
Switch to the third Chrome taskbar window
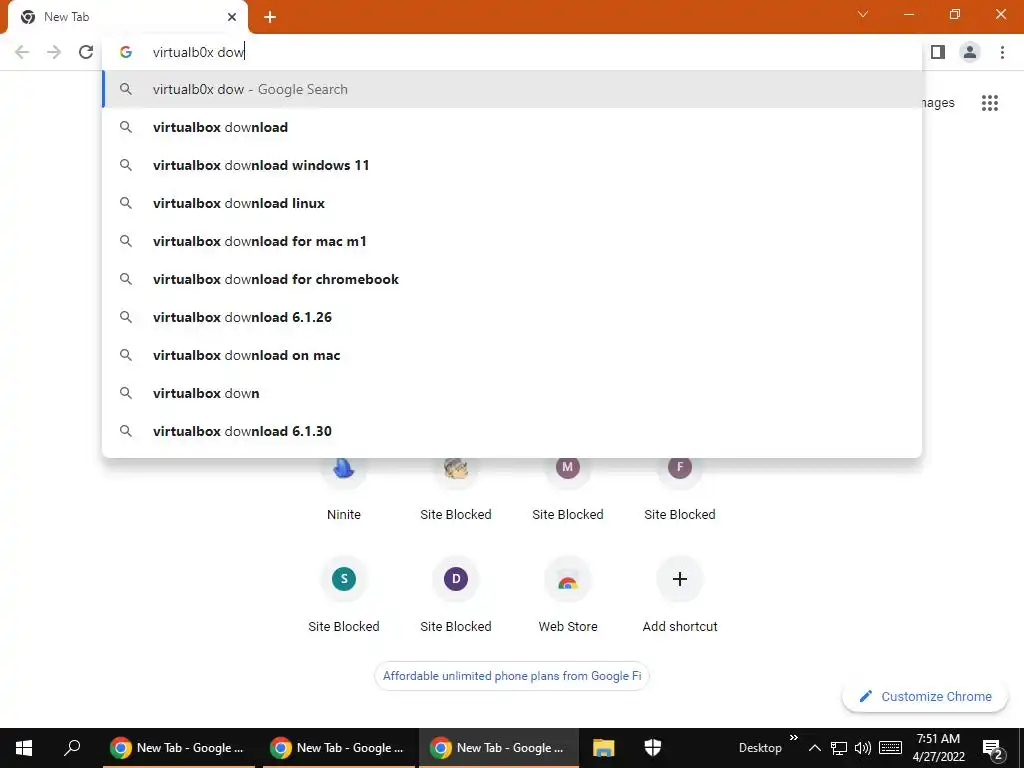[x=499, y=748]
